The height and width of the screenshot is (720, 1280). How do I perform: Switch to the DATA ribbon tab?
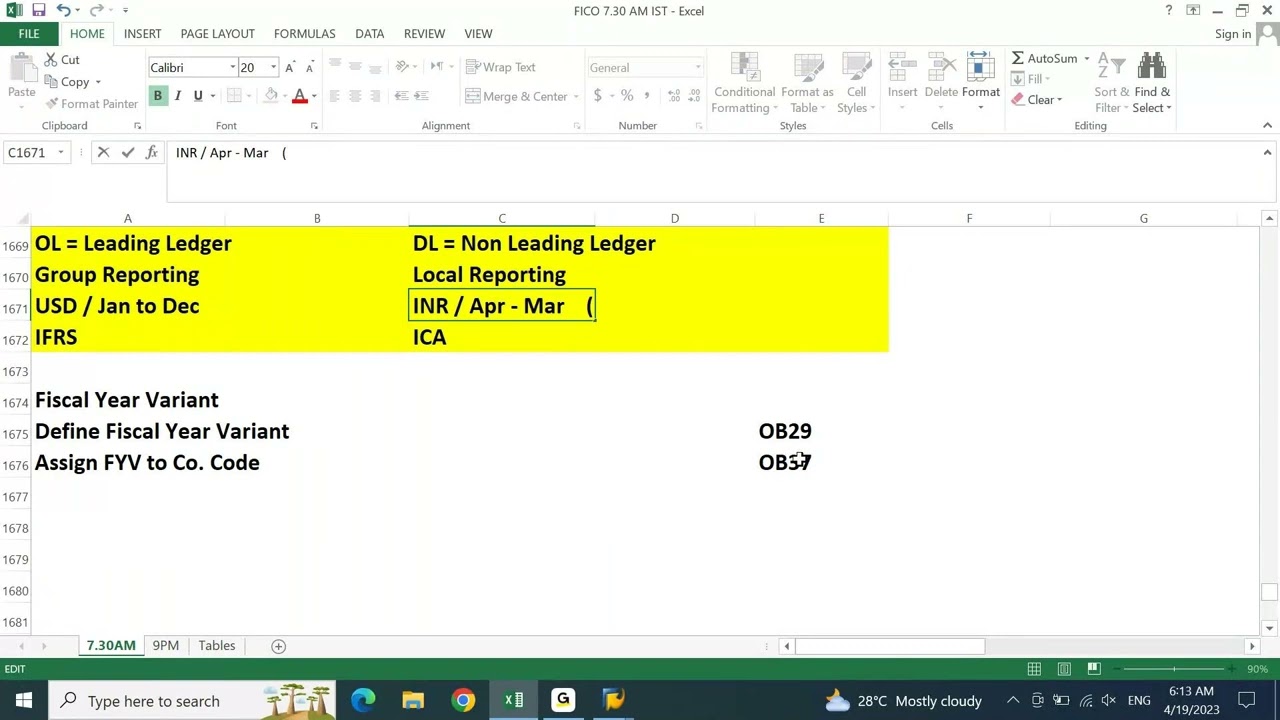tap(369, 33)
